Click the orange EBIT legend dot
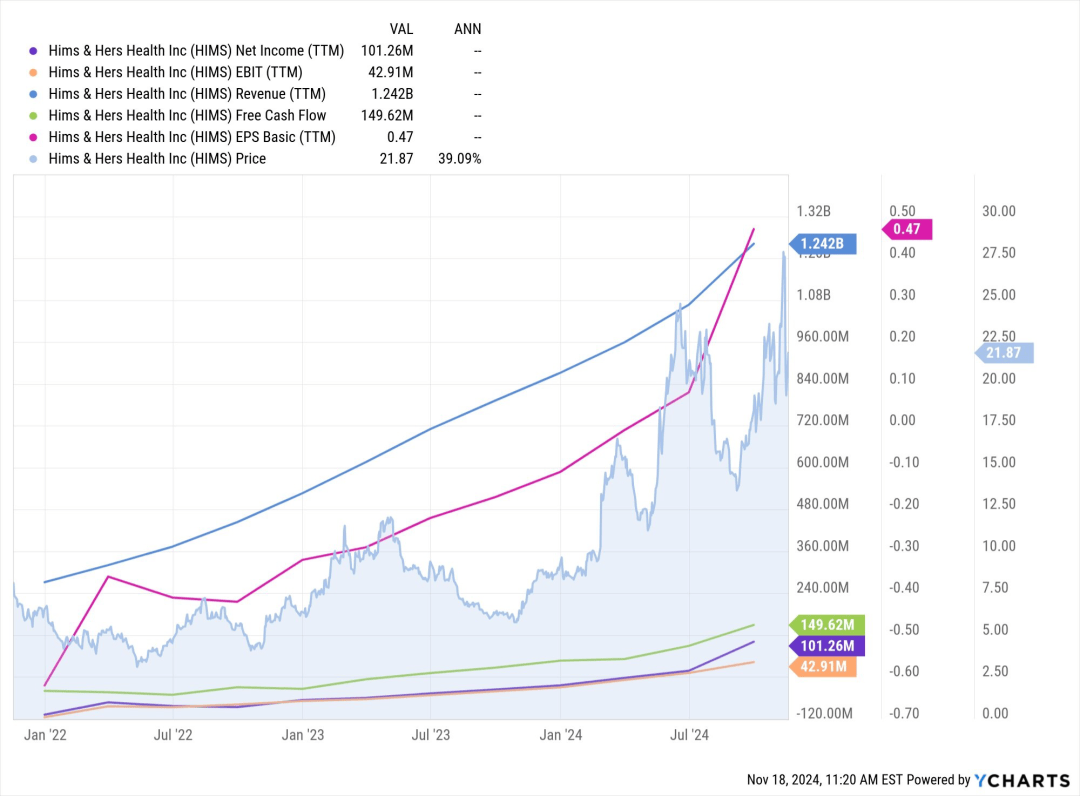 pos(33,72)
